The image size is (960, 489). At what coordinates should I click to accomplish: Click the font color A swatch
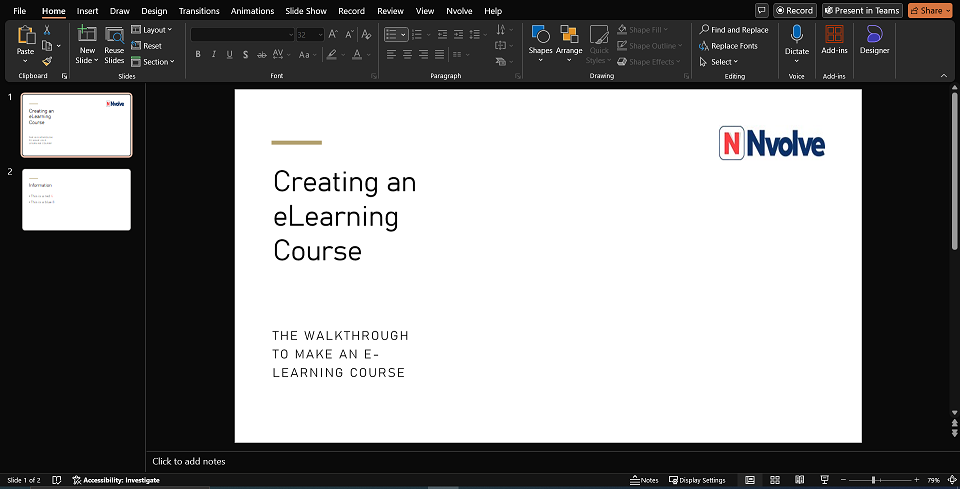357,54
